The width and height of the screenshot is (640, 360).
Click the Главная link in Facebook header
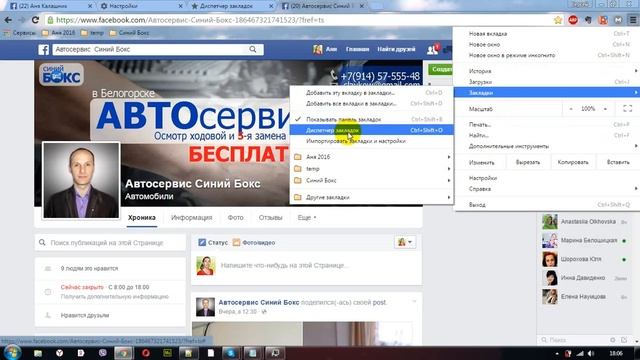click(x=357, y=49)
